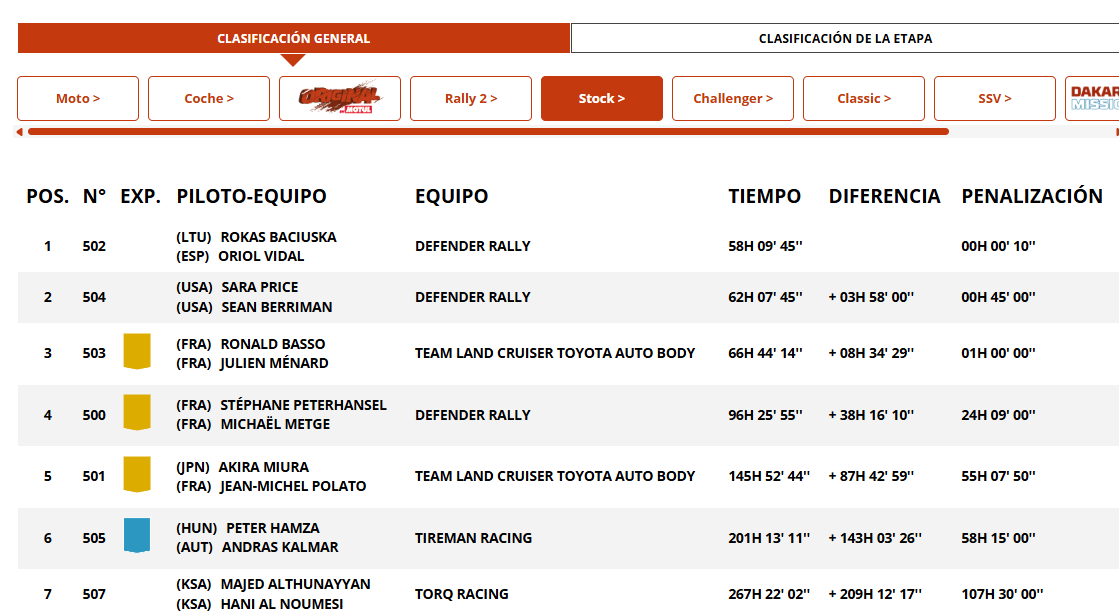
Task: Click yellow experience badge for Akira Miura
Action: [137, 474]
